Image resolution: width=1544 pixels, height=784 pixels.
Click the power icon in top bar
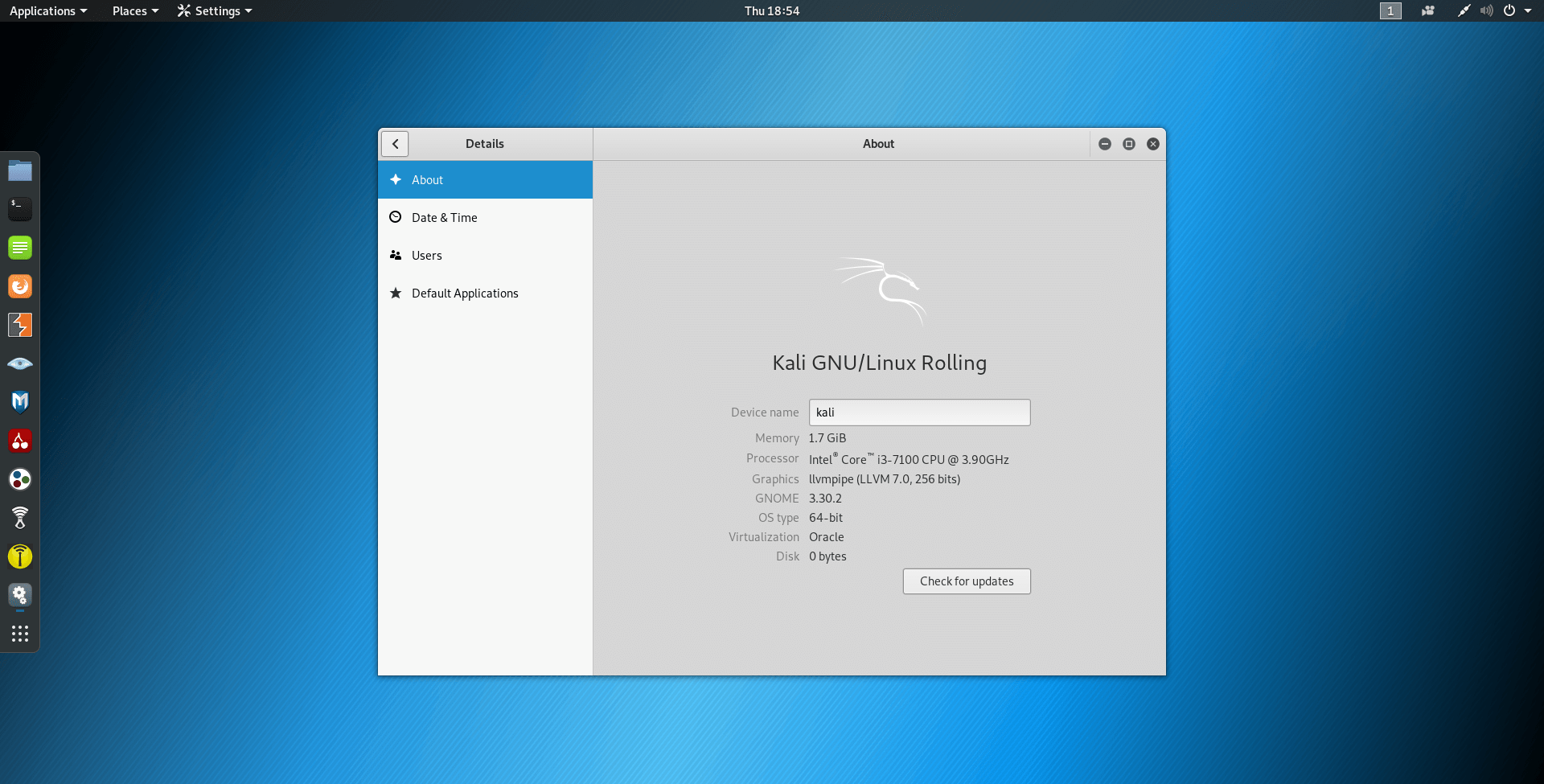point(1509,10)
